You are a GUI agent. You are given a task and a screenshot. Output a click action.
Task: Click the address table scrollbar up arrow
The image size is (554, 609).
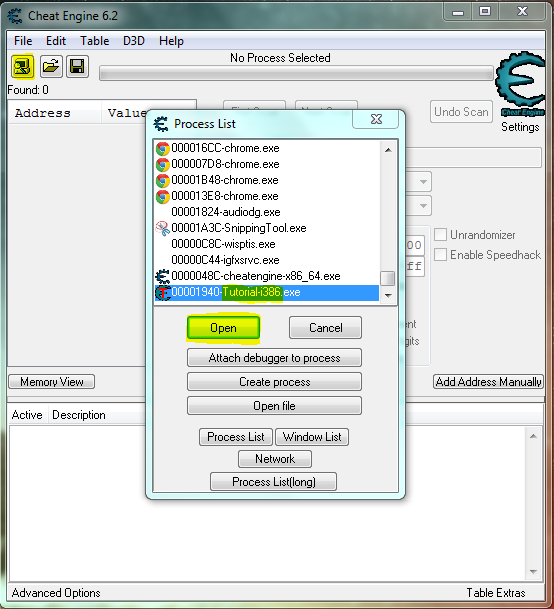coord(533,436)
